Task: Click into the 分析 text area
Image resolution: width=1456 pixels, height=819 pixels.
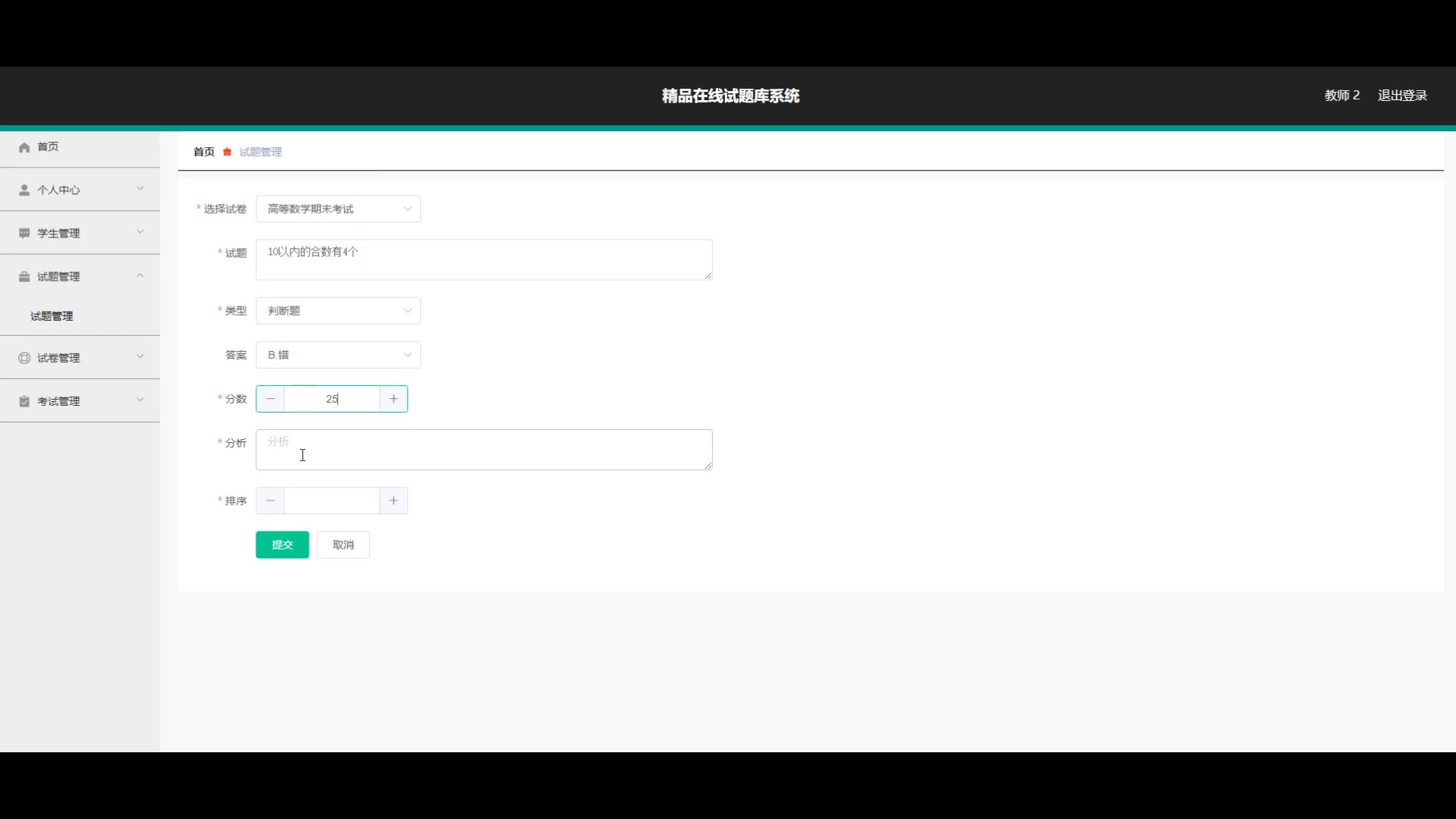Action: tap(484, 450)
